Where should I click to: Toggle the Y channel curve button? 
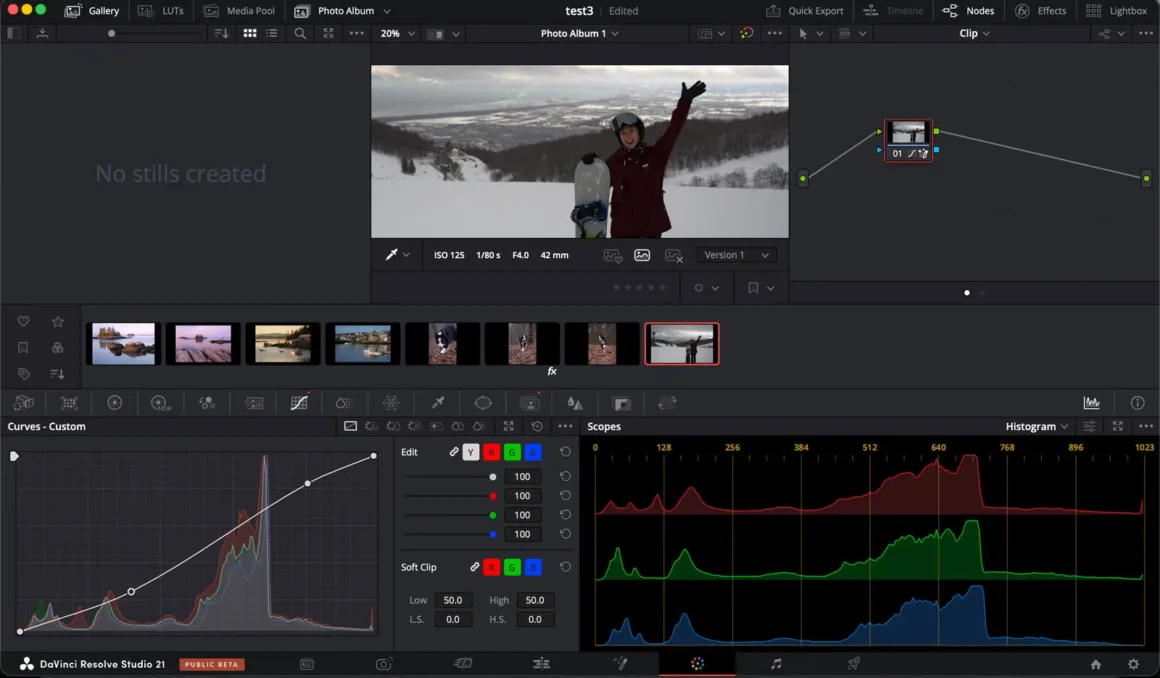tap(471, 452)
